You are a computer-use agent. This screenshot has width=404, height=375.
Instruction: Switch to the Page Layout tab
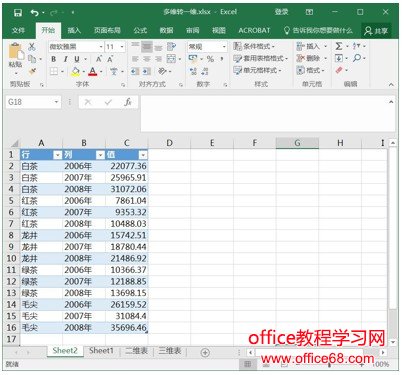tap(107, 31)
